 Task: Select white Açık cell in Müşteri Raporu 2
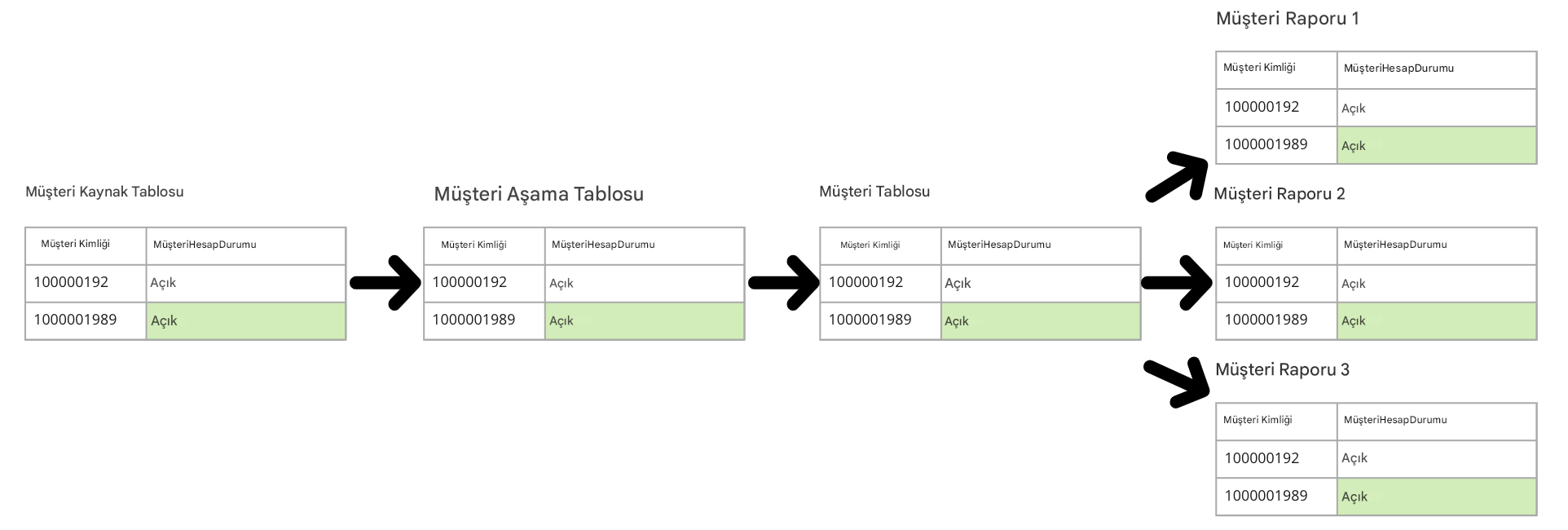pyautogui.click(x=1437, y=284)
